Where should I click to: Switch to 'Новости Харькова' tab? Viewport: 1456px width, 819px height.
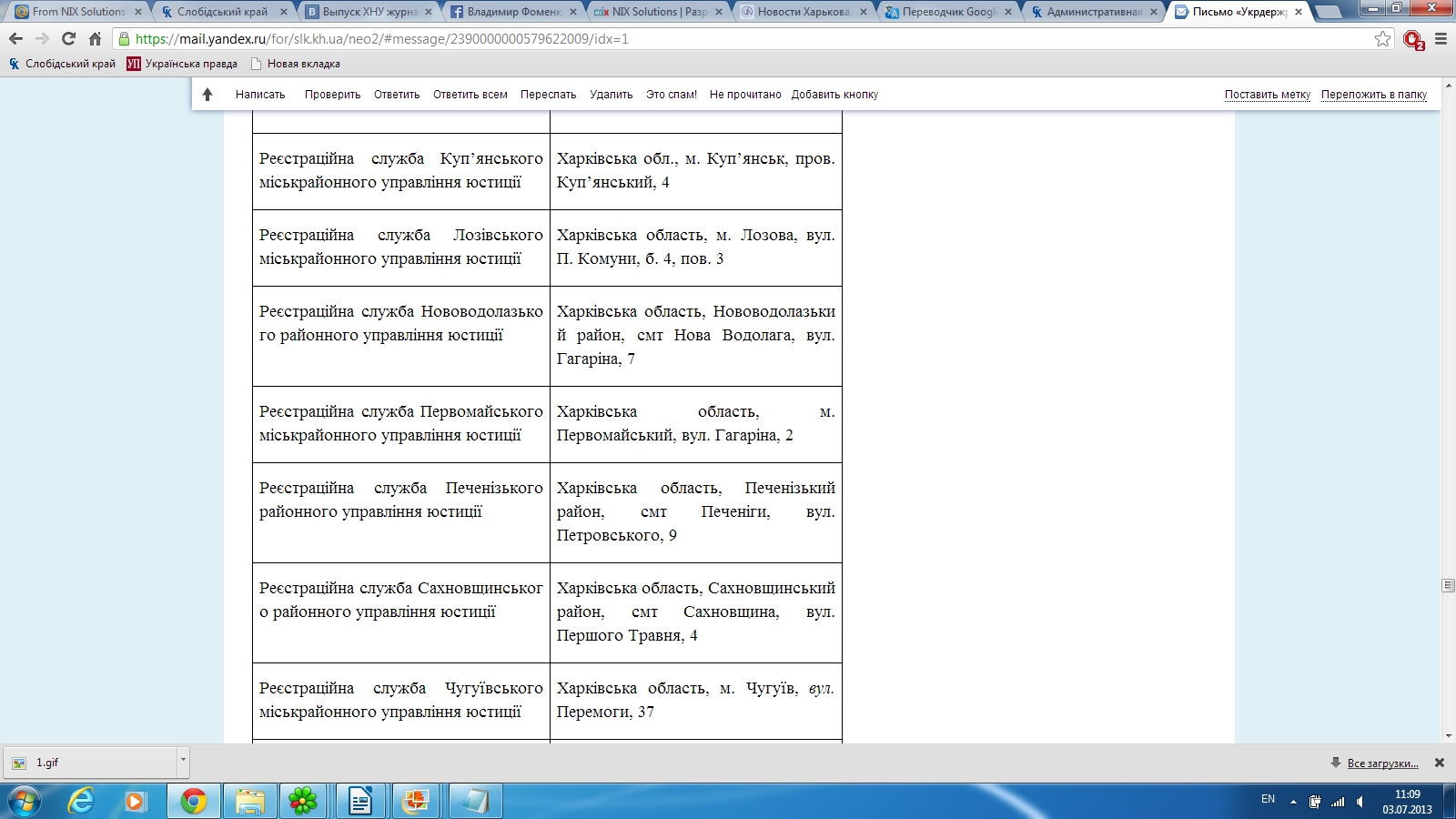tap(803, 12)
